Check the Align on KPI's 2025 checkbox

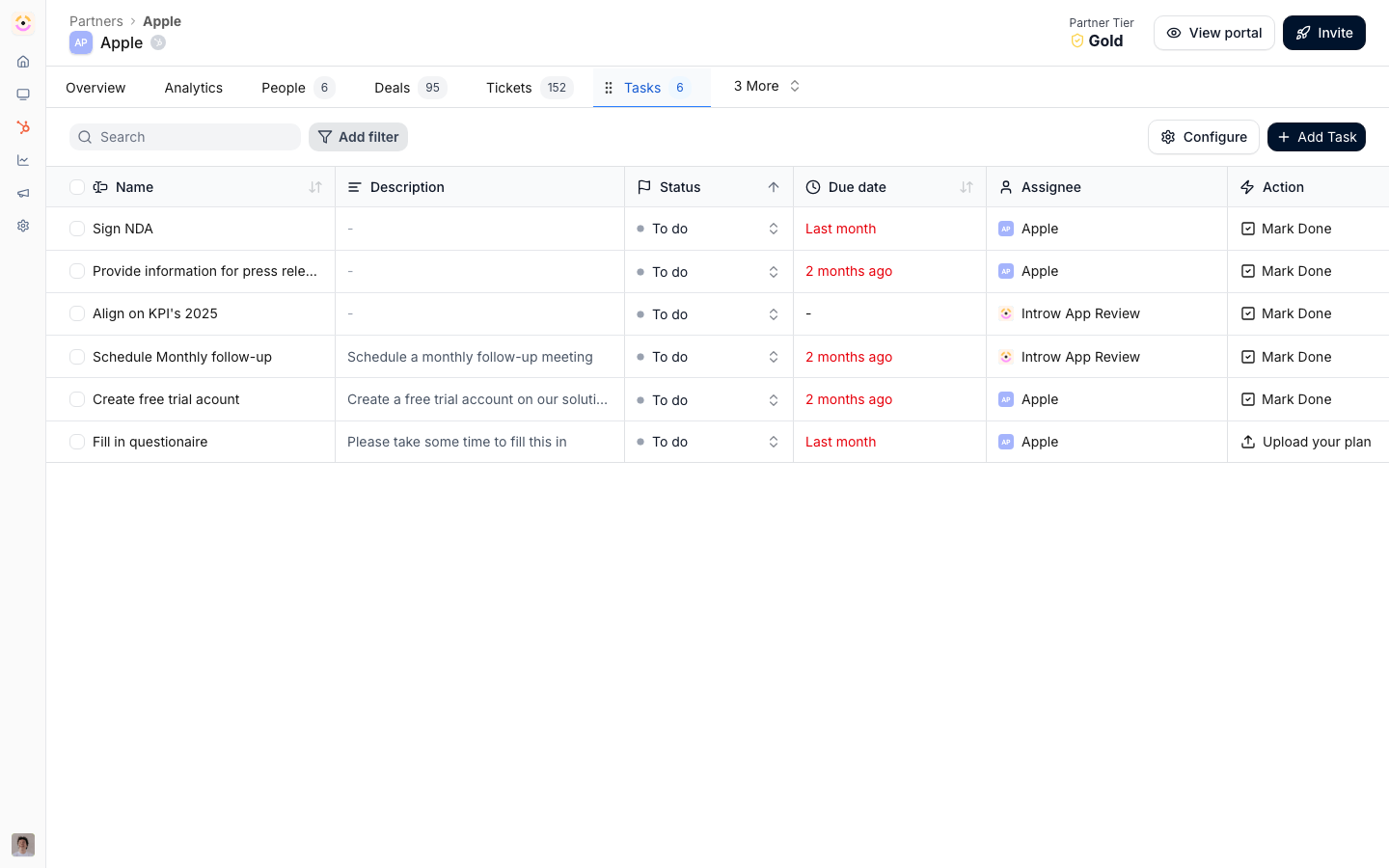77,313
